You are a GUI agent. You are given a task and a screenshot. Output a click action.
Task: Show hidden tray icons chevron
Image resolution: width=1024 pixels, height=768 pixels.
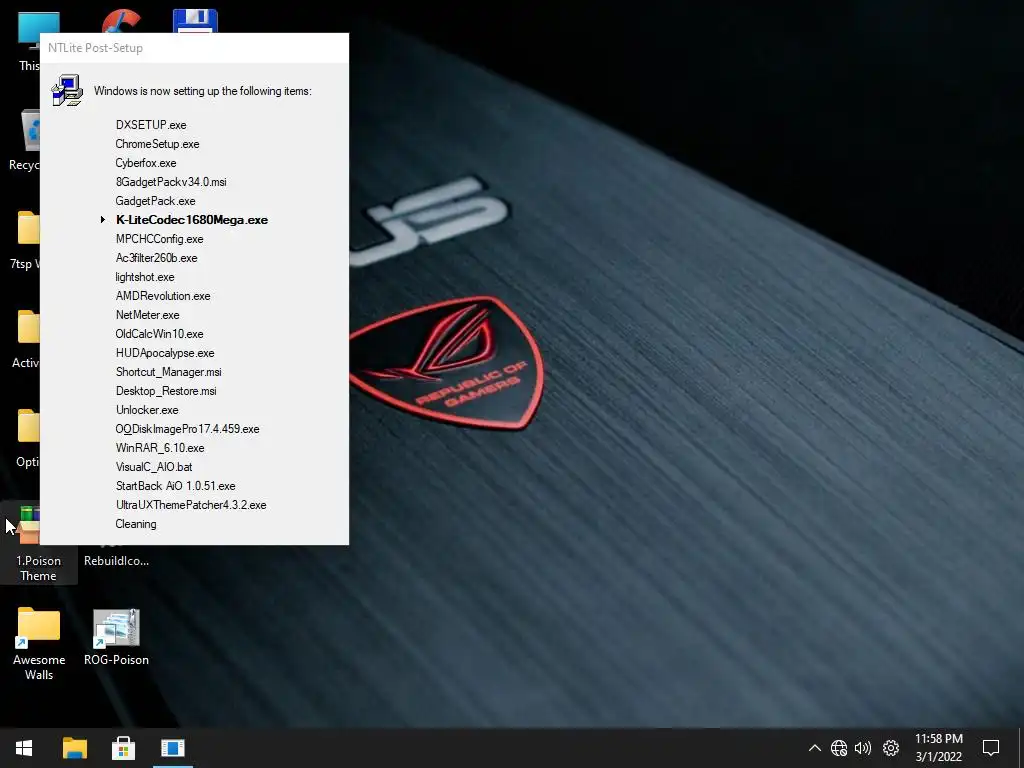[x=814, y=748]
